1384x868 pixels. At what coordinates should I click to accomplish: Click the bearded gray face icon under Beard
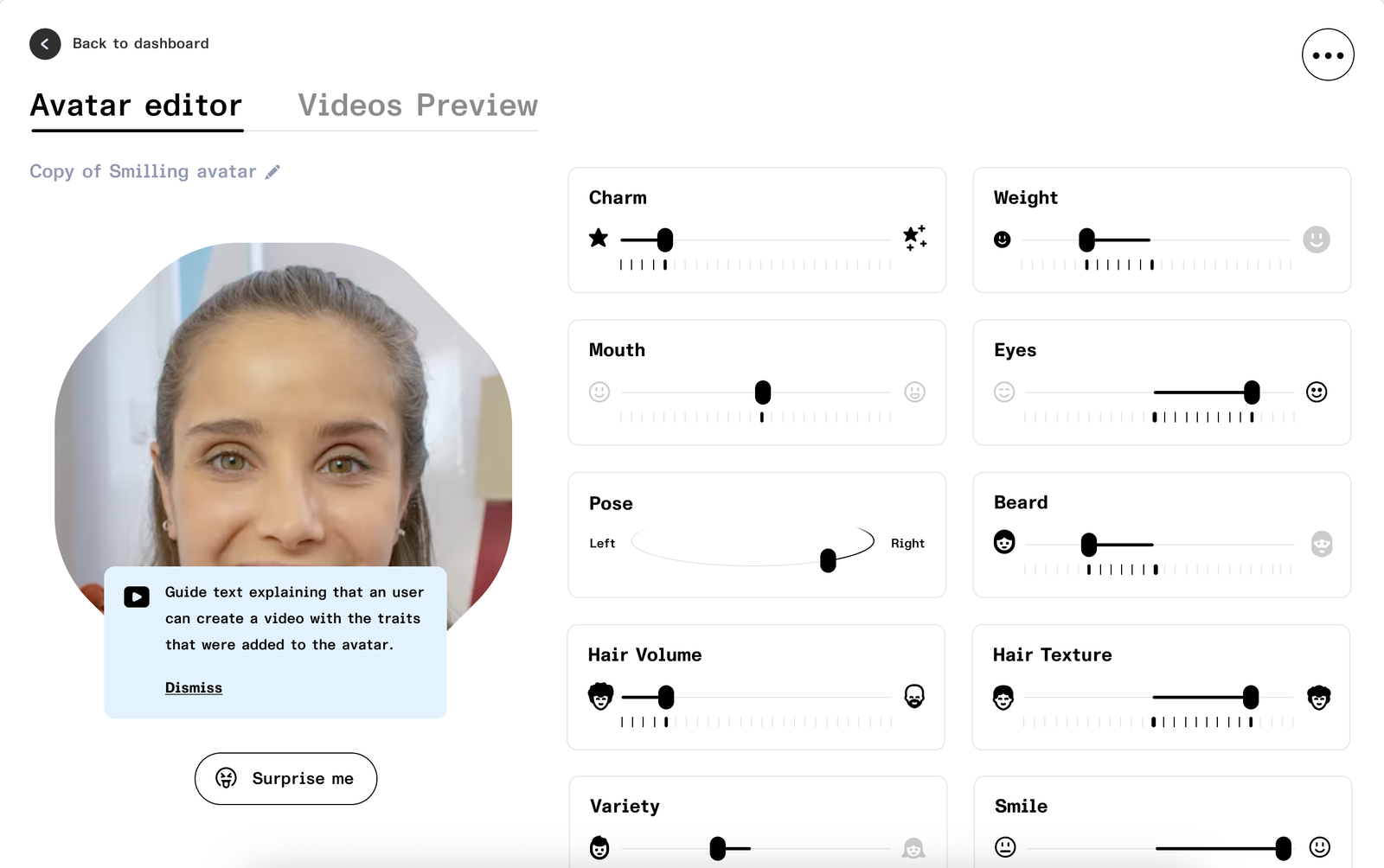pyautogui.click(x=1322, y=544)
